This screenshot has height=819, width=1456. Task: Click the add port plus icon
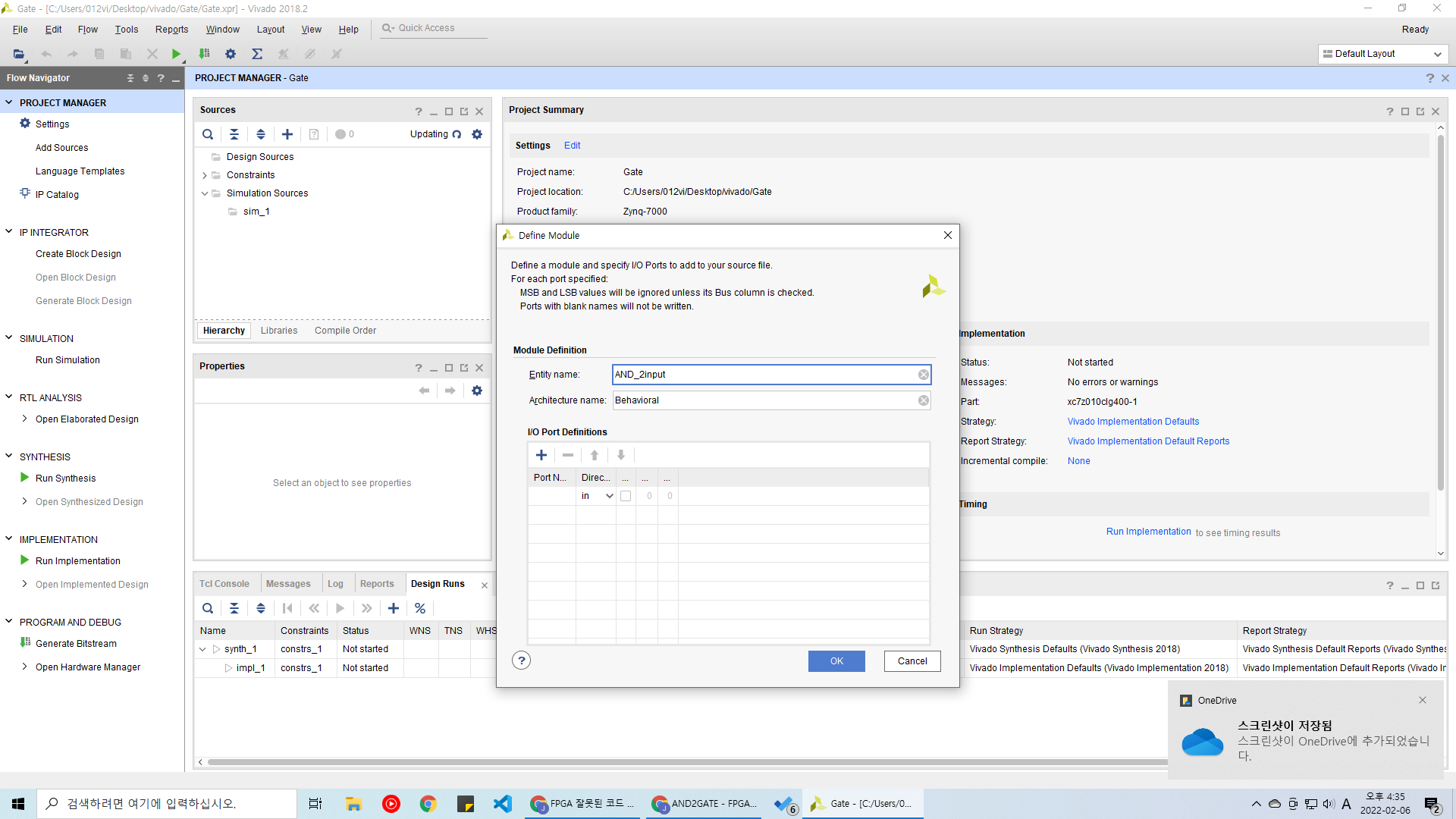point(541,455)
